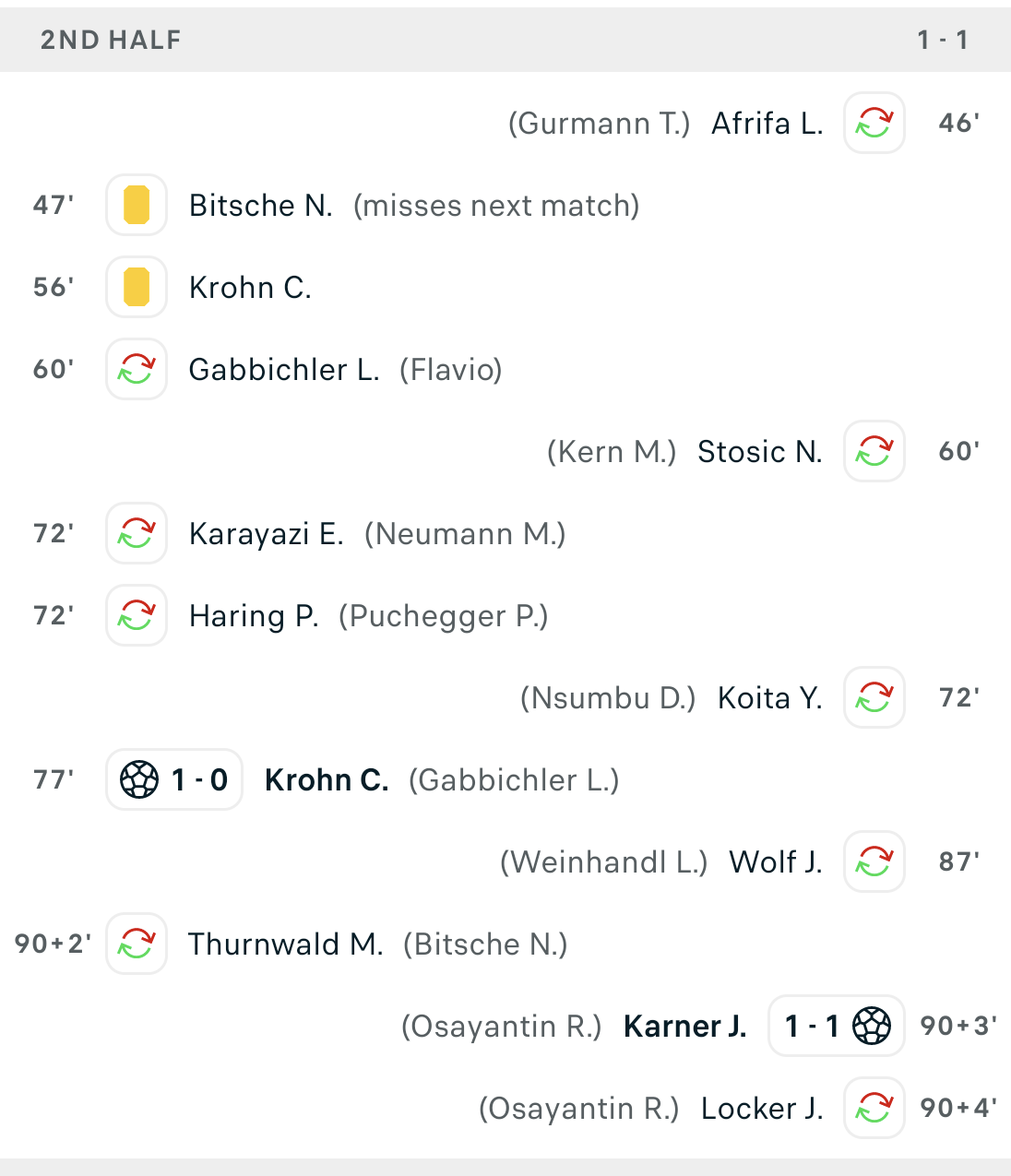1011x1176 pixels.
Task: Click the substitution icon beside Afrifa L.
Action: pyautogui.click(x=874, y=123)
